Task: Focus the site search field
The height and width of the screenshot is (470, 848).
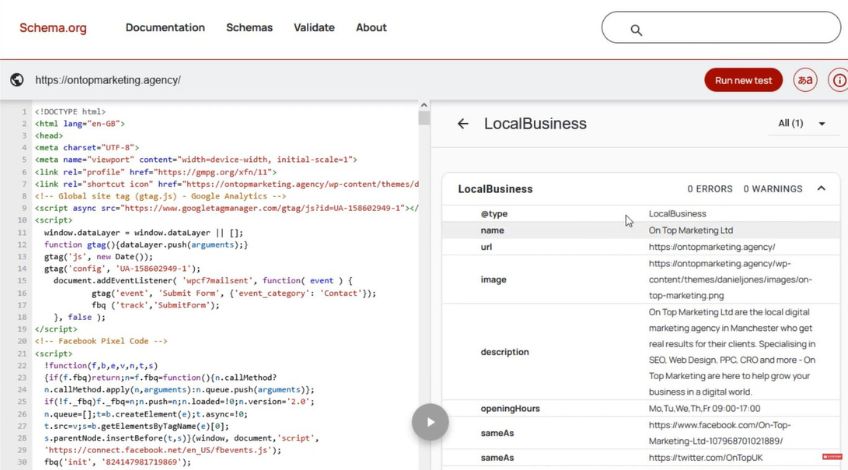Action: 721,28
